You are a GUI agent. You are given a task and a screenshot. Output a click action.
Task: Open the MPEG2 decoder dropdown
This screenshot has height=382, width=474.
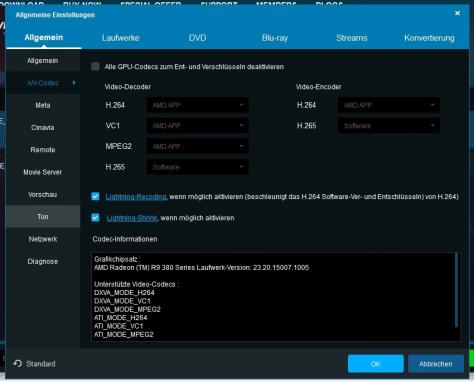coord(197,146)
